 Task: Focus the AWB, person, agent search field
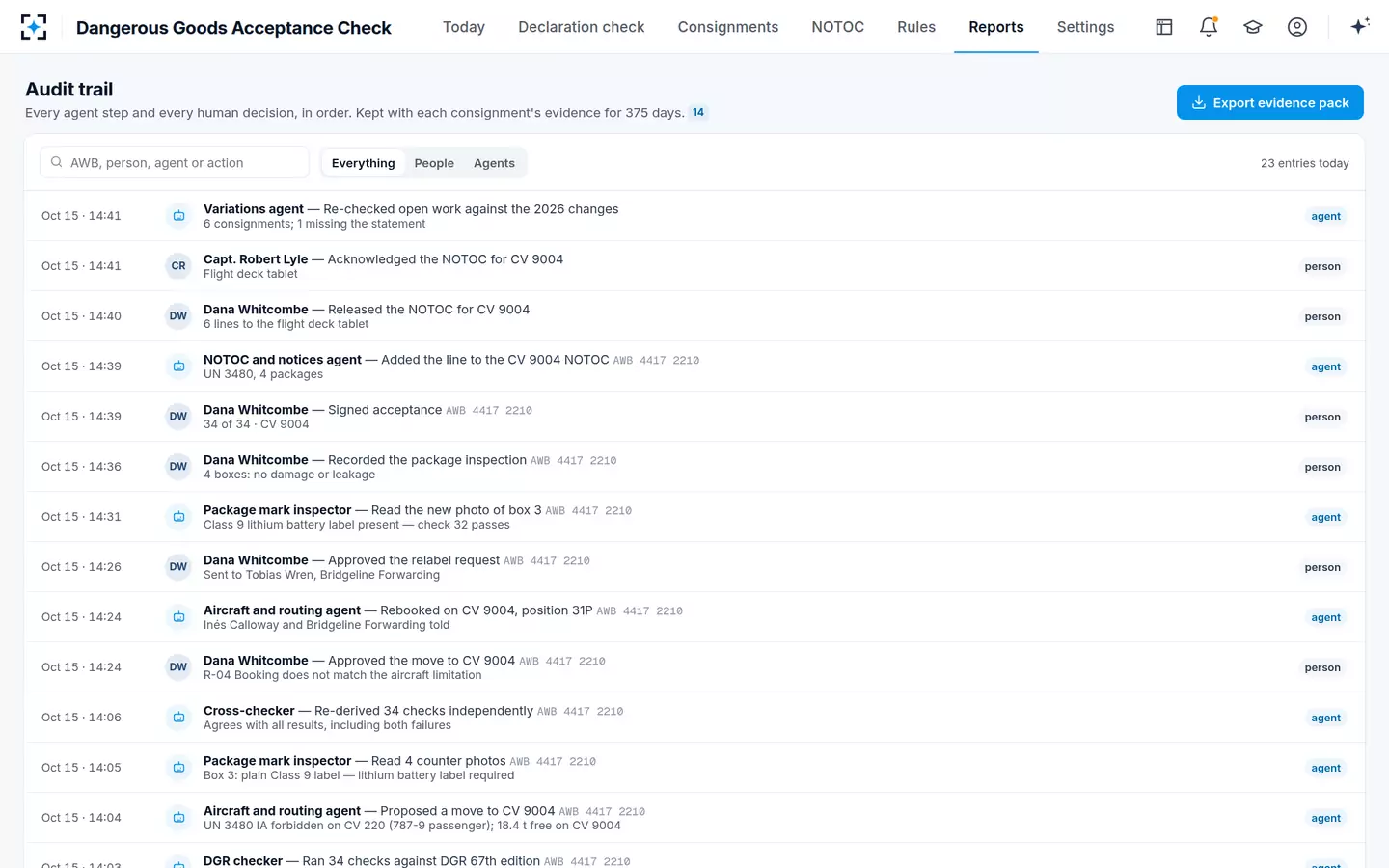175,162
